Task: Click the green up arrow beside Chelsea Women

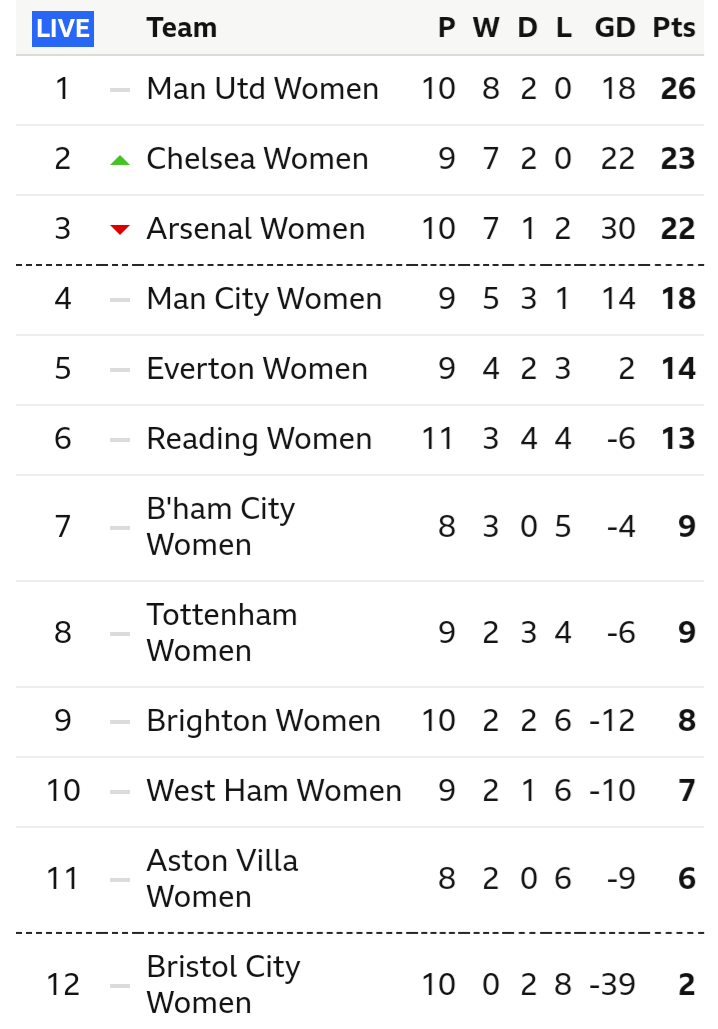Action: pos(120,160)
